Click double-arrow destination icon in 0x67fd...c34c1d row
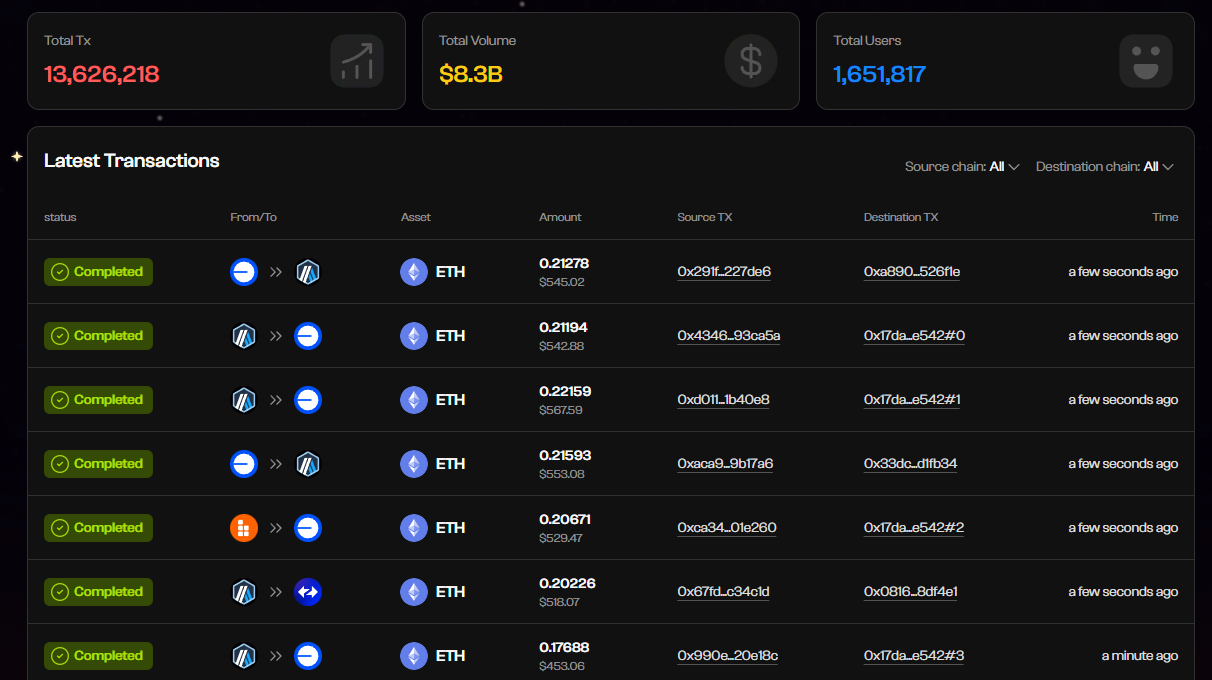This screenshot has width=1212, height=680. (308, 592)
